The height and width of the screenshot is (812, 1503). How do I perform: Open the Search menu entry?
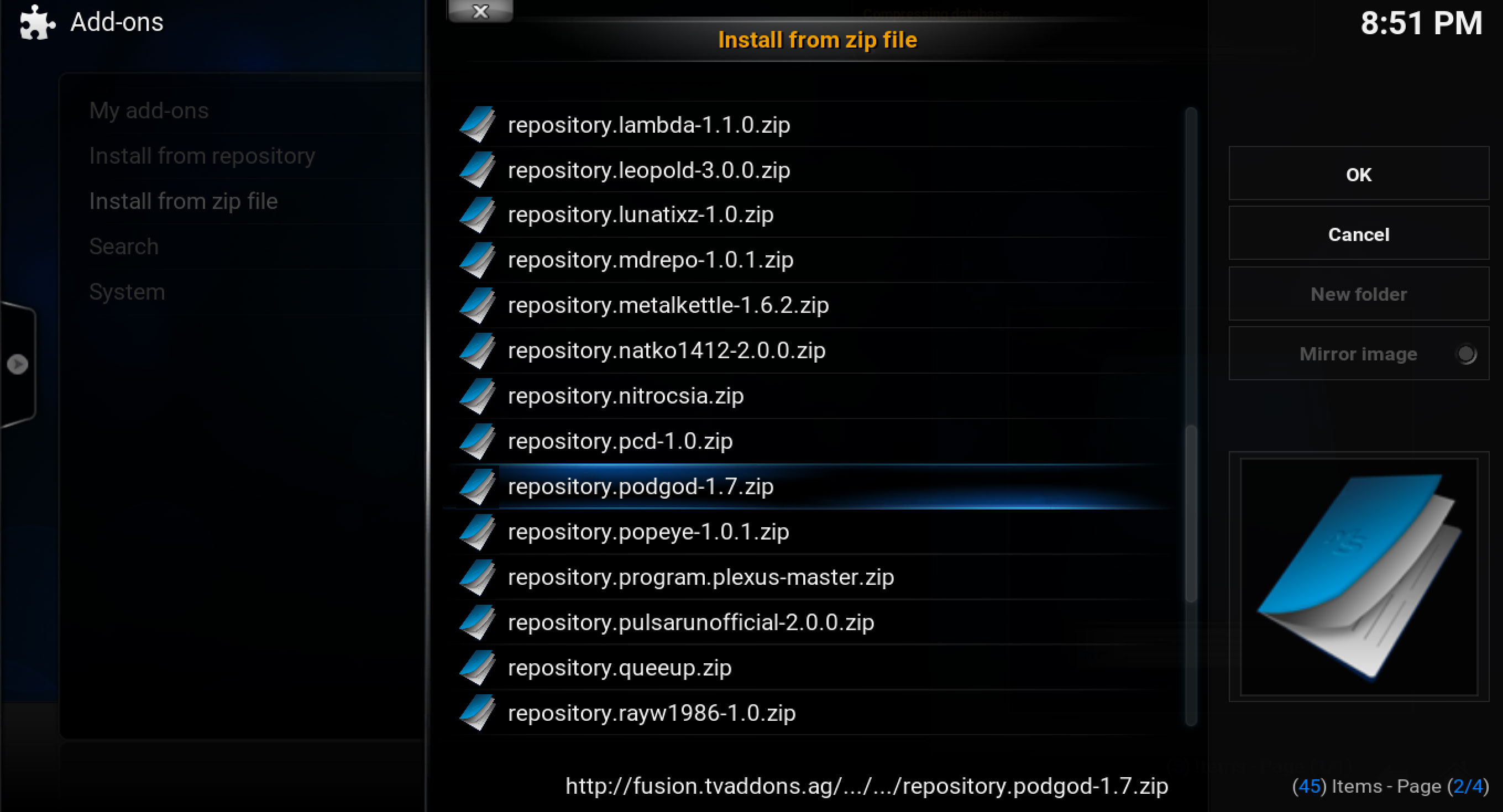(124, 246)
